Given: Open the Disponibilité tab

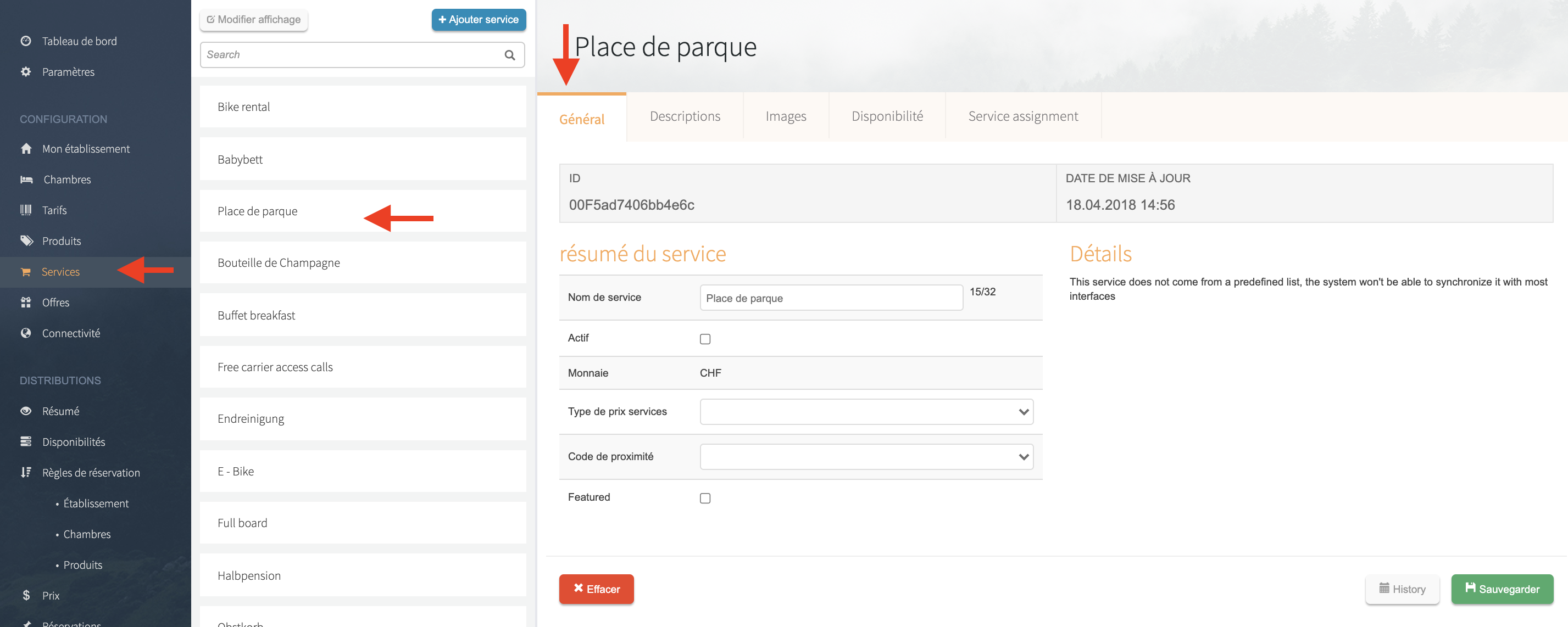Looking at the screenshot, I should click(x=886, y=116).
